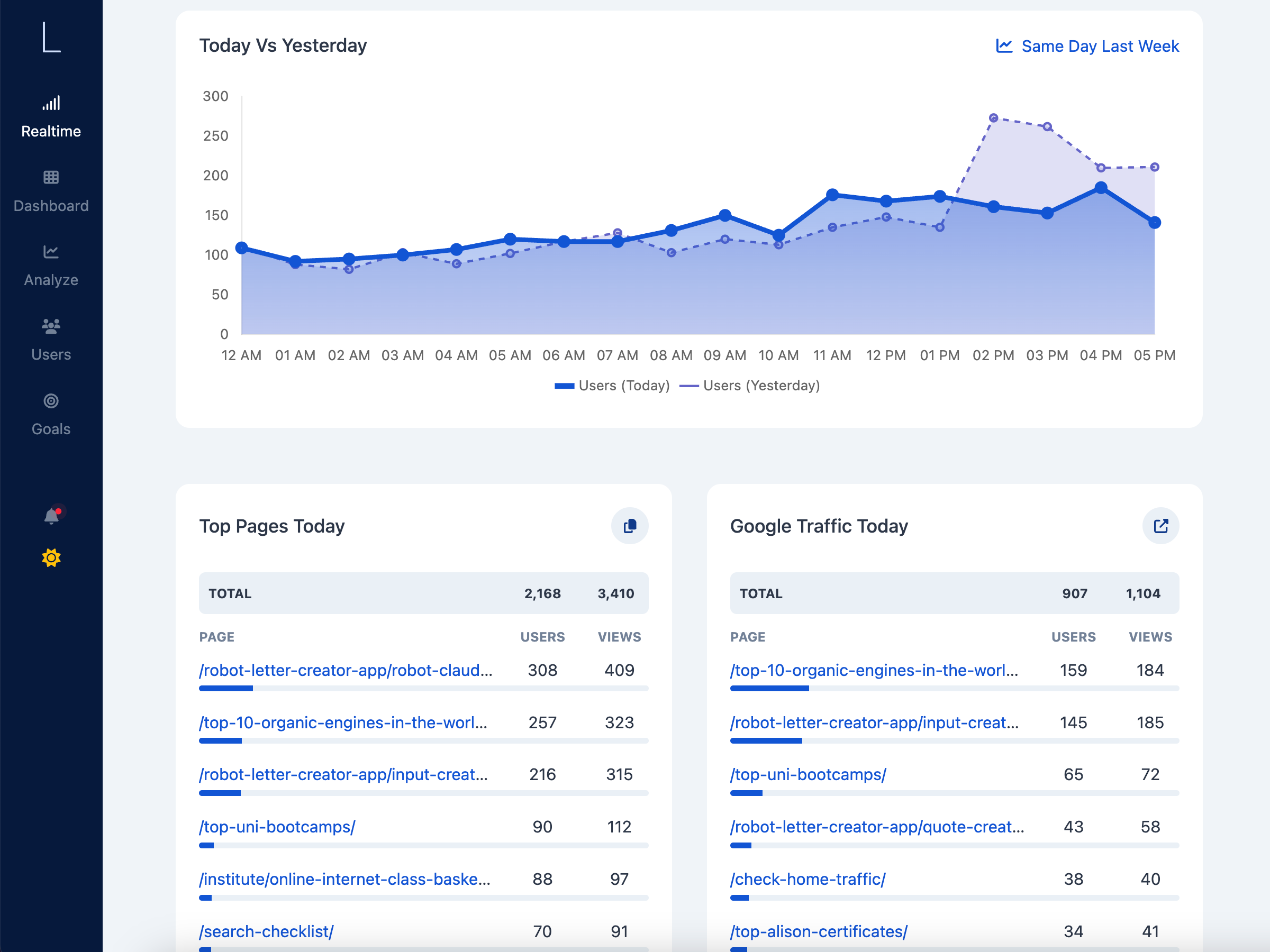Click USERS column header in Top Pages
Viewport: 1270px width, 952px height.
pos(542,637)
